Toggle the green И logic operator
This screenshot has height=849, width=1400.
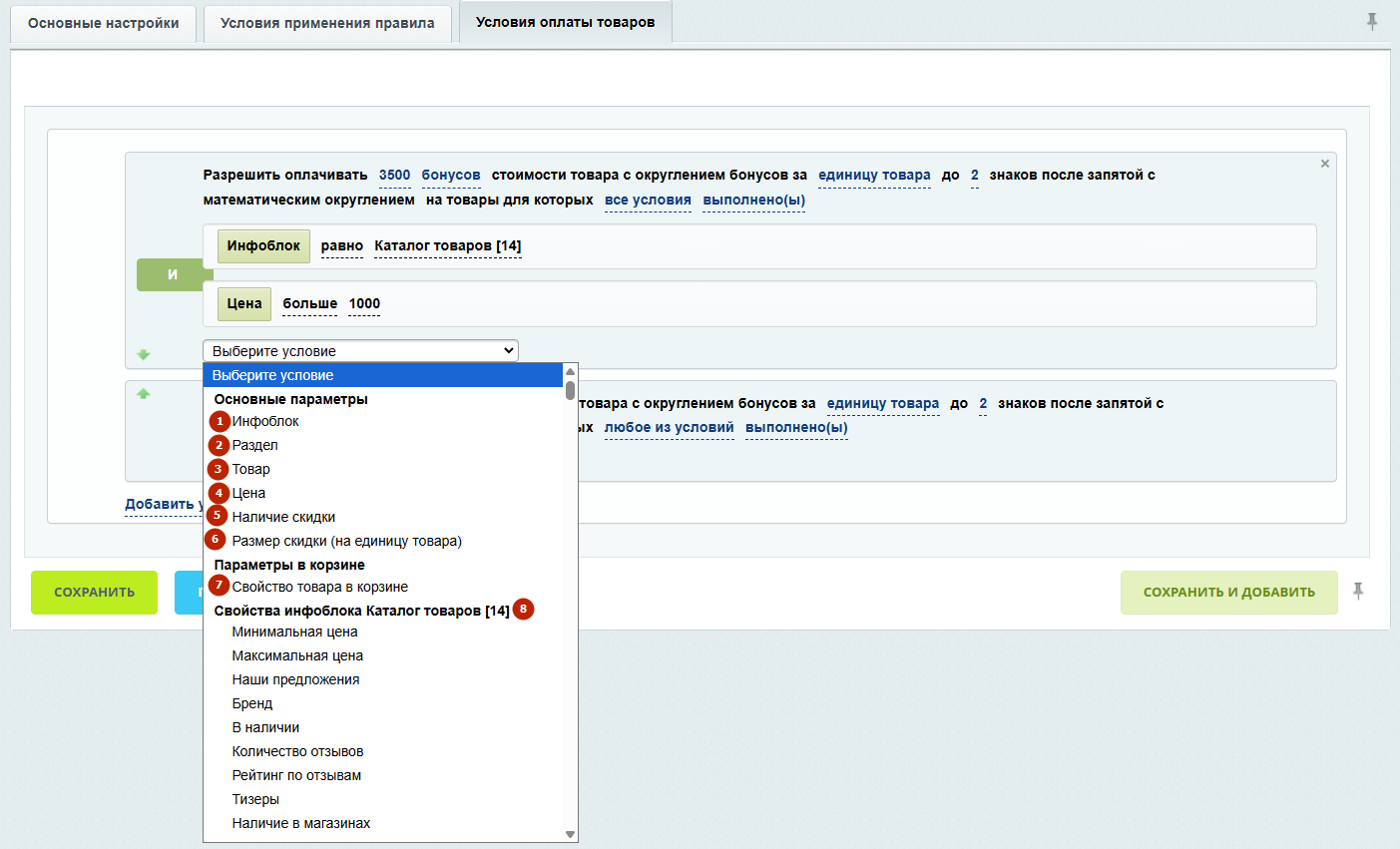tap(172, 274)
